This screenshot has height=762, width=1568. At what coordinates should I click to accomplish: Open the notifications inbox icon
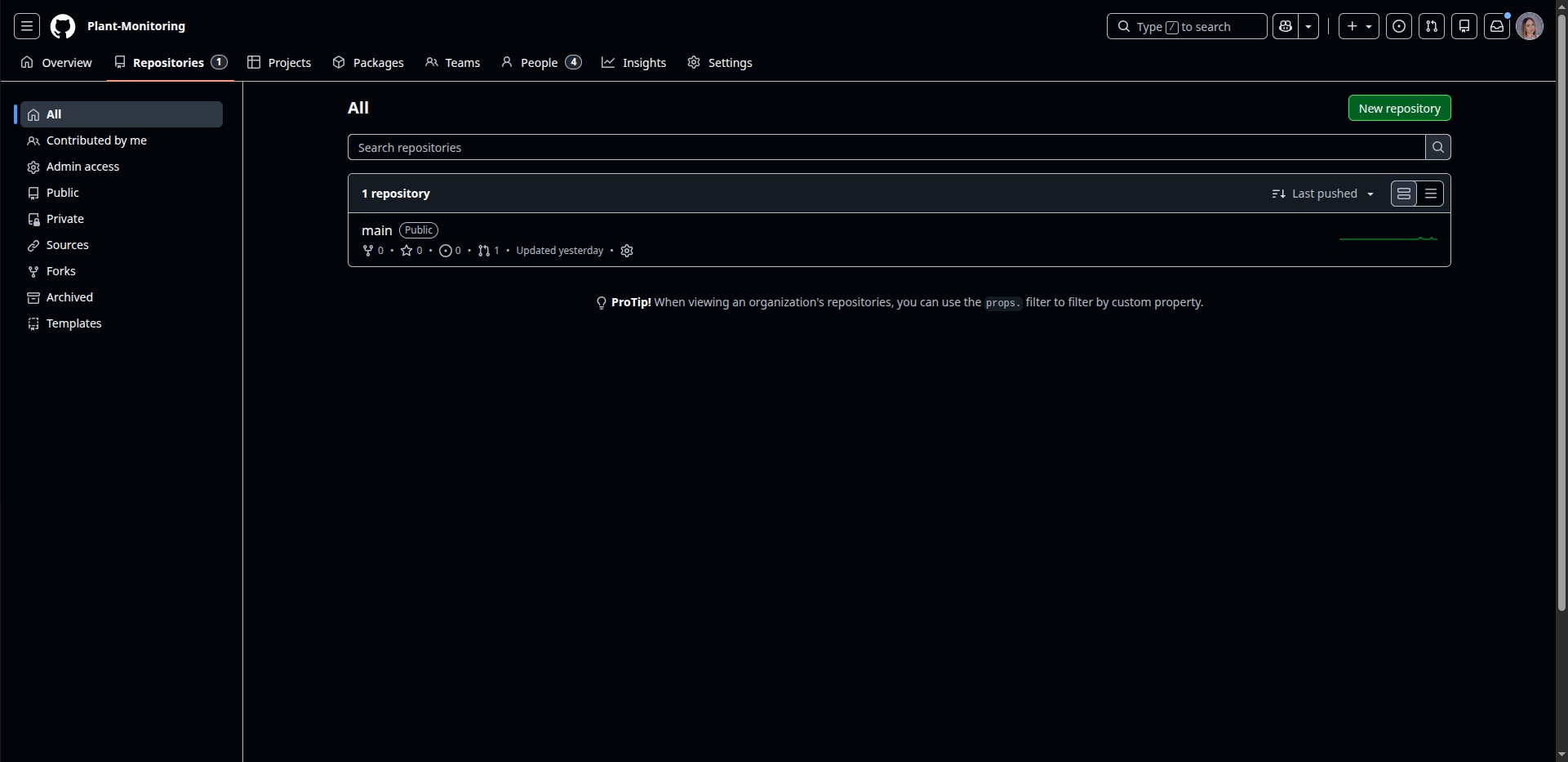1497,26
